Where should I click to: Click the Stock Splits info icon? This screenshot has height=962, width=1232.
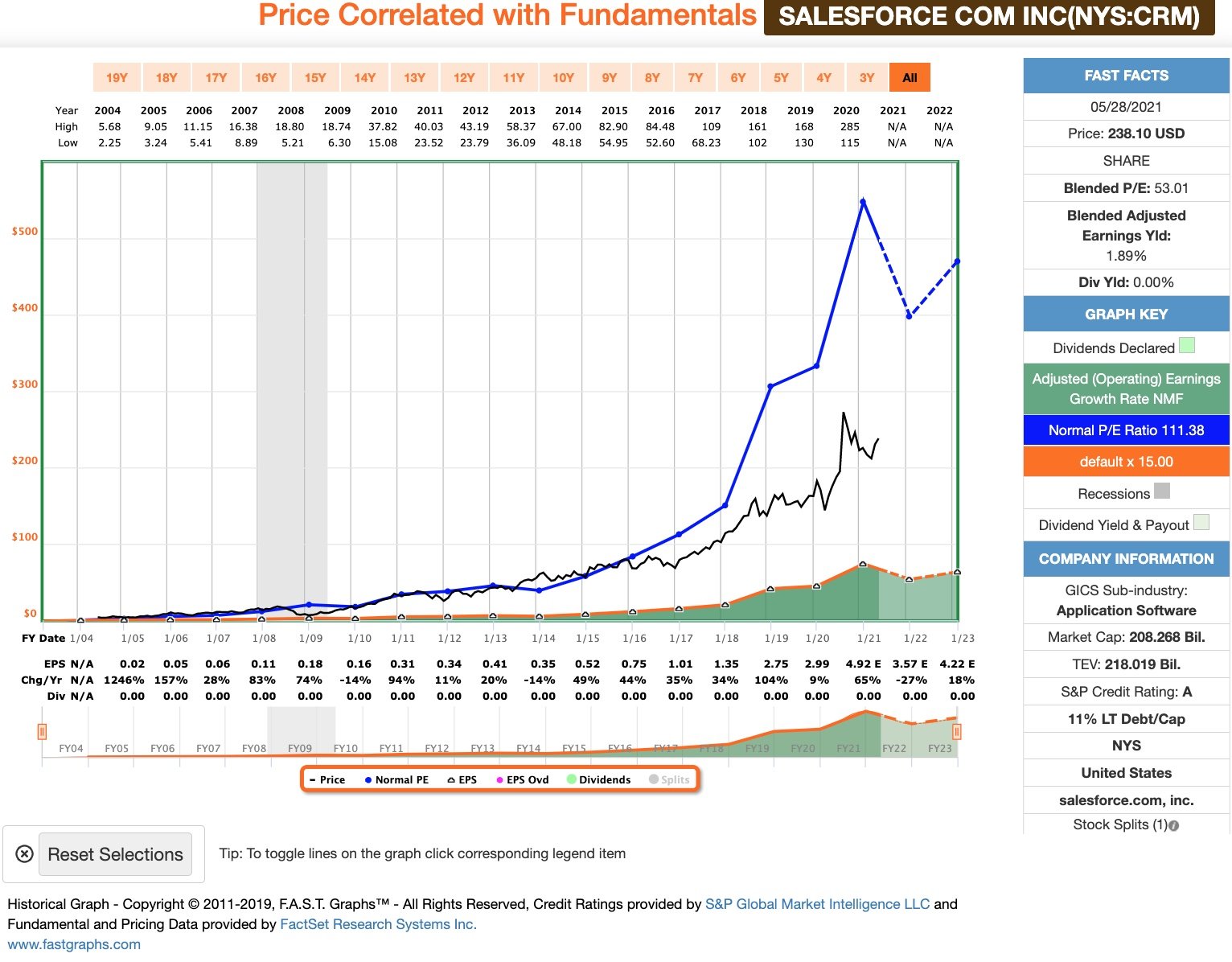[x=1174, y=825]
